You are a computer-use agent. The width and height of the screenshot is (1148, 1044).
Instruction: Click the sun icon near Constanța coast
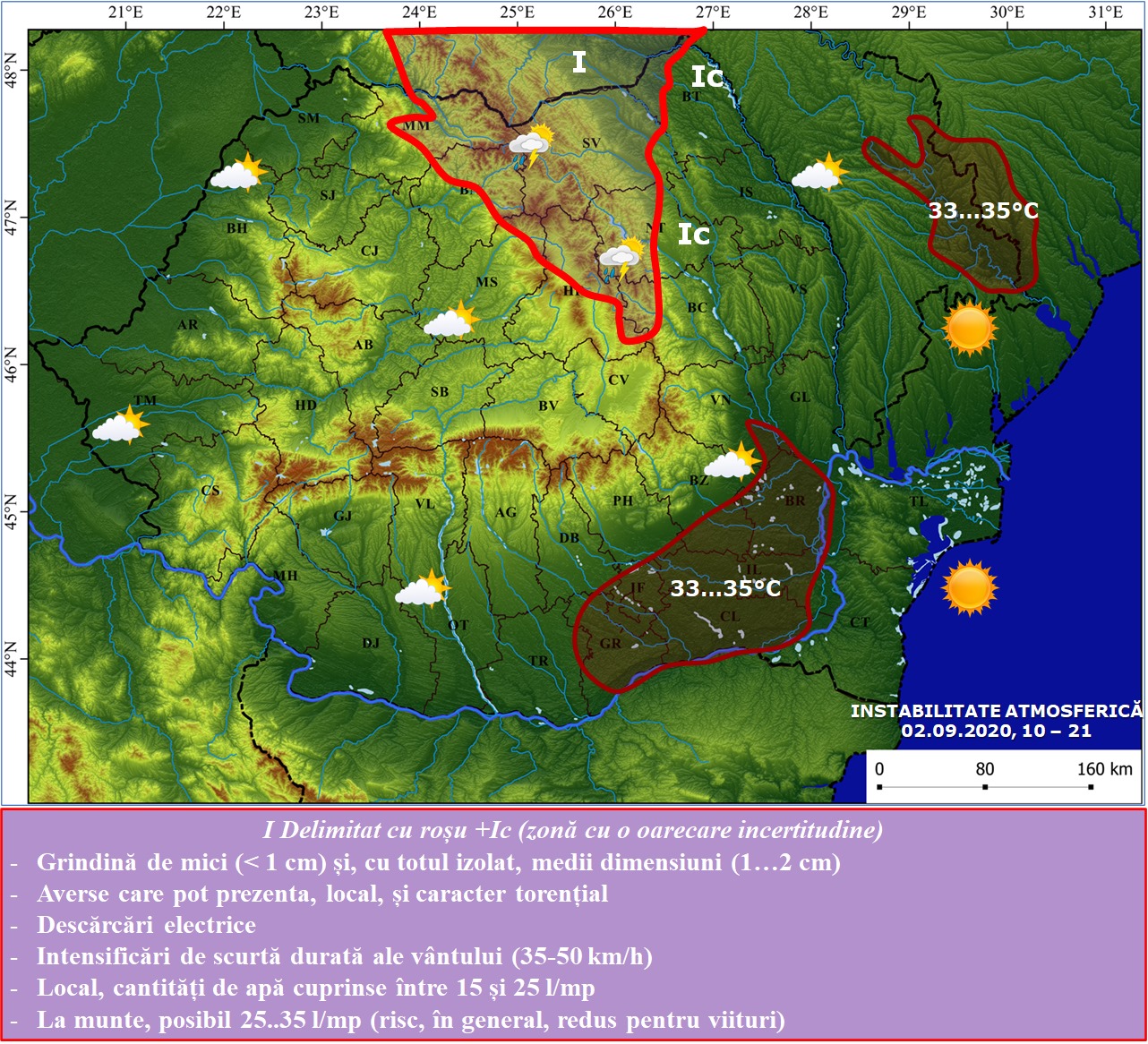970,588
